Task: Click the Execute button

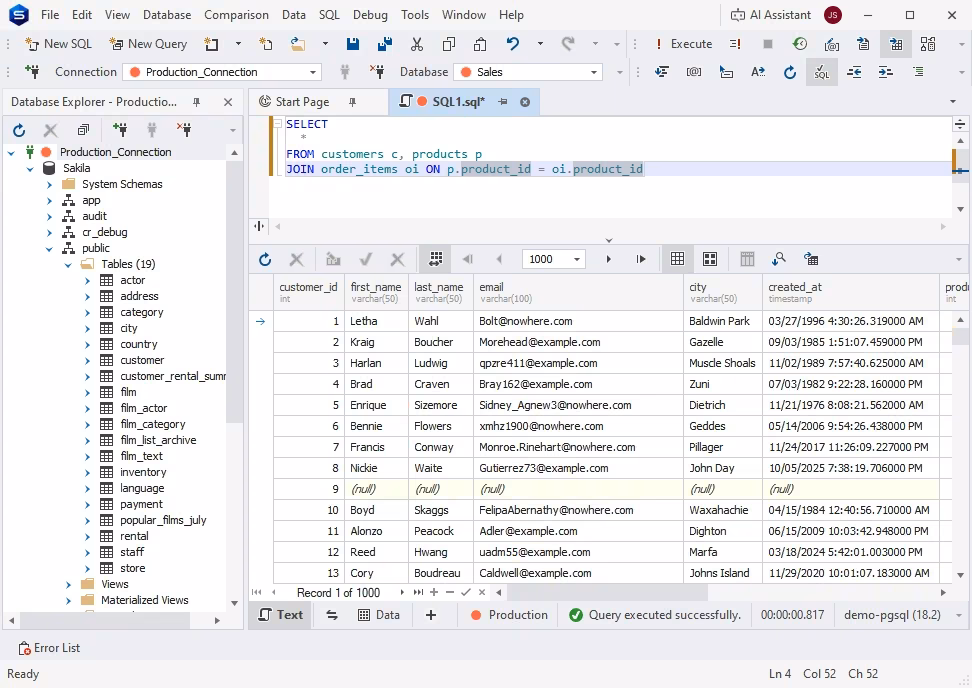Action: pos(684,44)
